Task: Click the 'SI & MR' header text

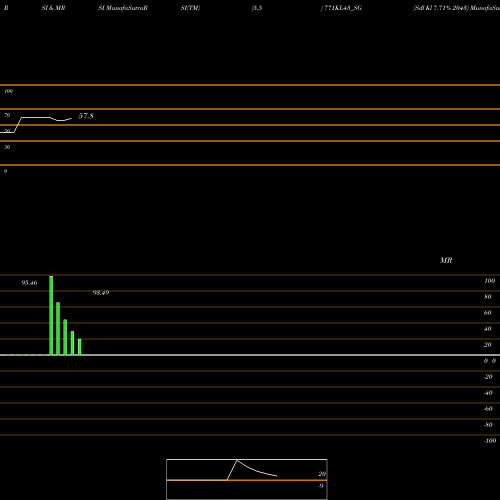Action: [x=53, y=8]
